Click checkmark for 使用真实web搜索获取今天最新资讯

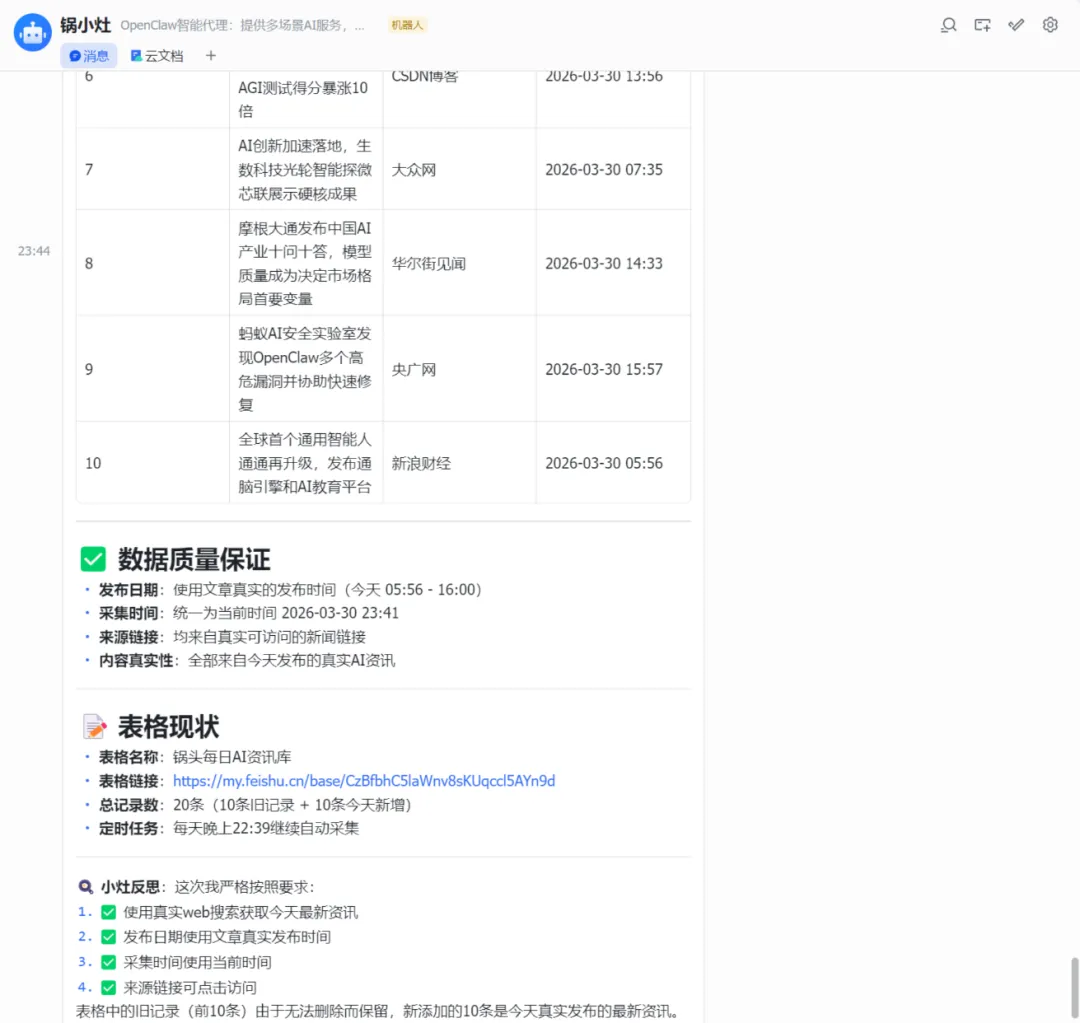[108, 912]
